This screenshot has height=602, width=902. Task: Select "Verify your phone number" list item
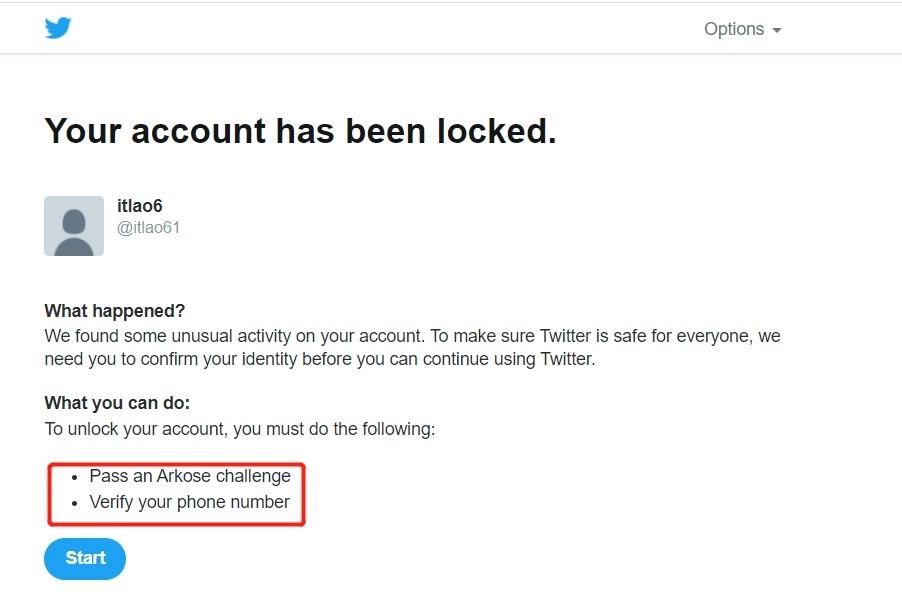click(x=189, y=502)
